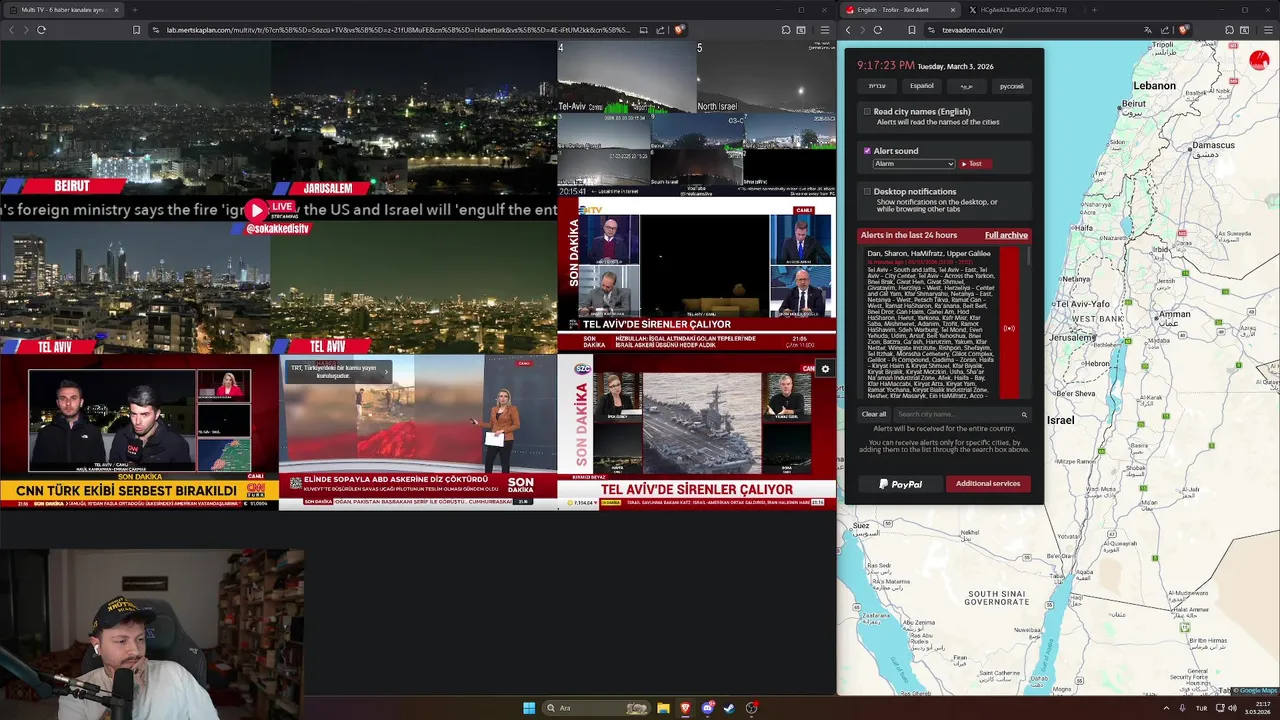Click the settings gear on the Sözcü TV tile
Screen dimensions: 1280x720
(x=825, y=369)
